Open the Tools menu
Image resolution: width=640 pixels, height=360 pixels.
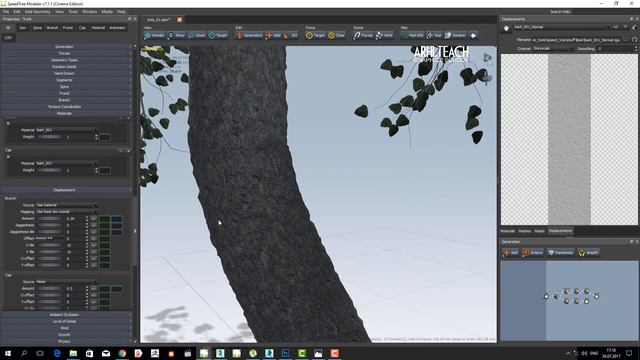(73, 12)
